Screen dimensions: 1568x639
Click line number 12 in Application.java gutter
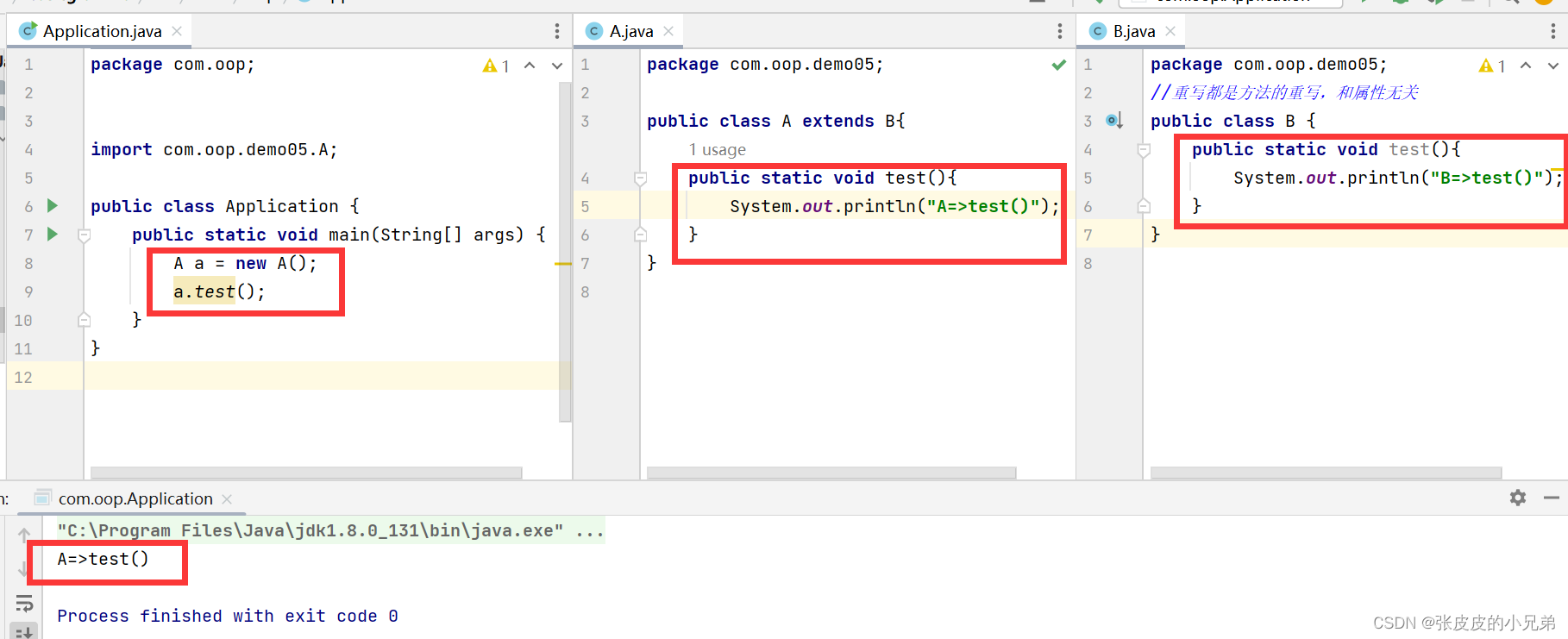(23, 378)
